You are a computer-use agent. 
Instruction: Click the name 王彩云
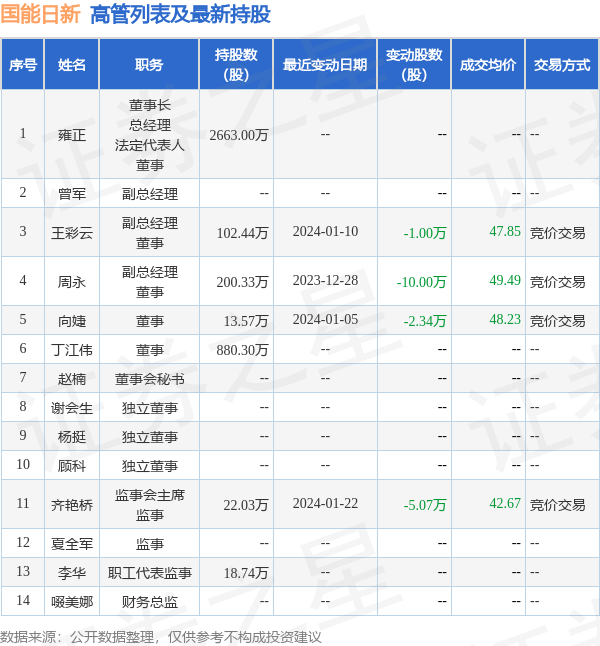tap(72, 233)
